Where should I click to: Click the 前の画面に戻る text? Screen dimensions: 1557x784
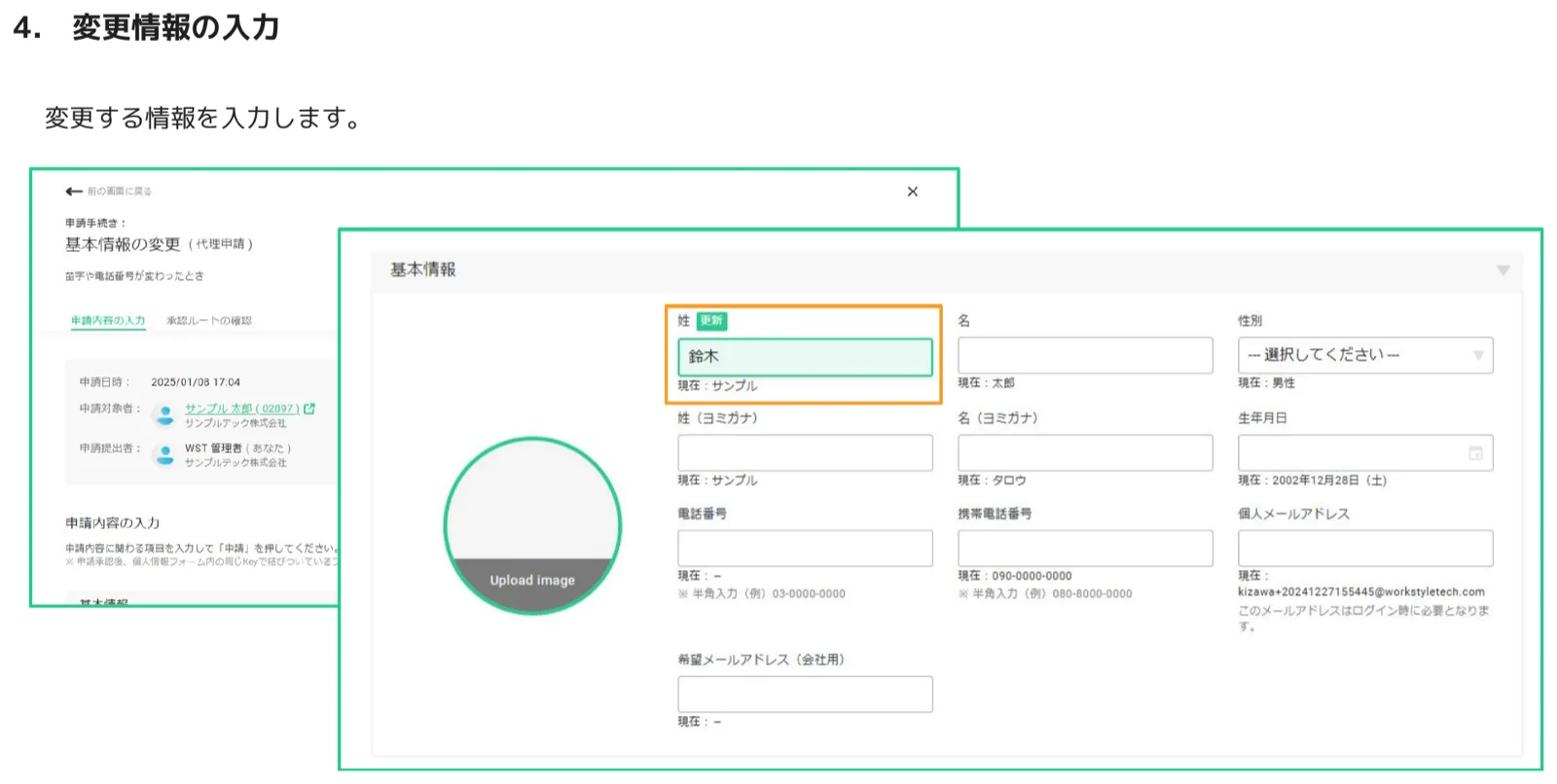click(120, 192)
